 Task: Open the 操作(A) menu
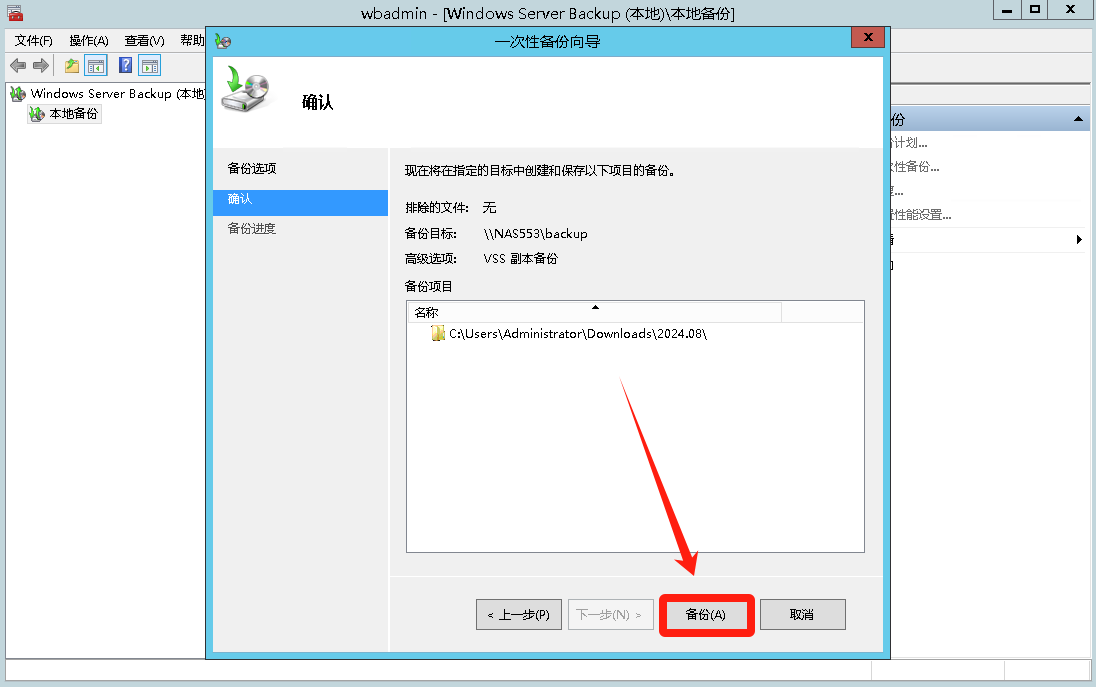89,41
